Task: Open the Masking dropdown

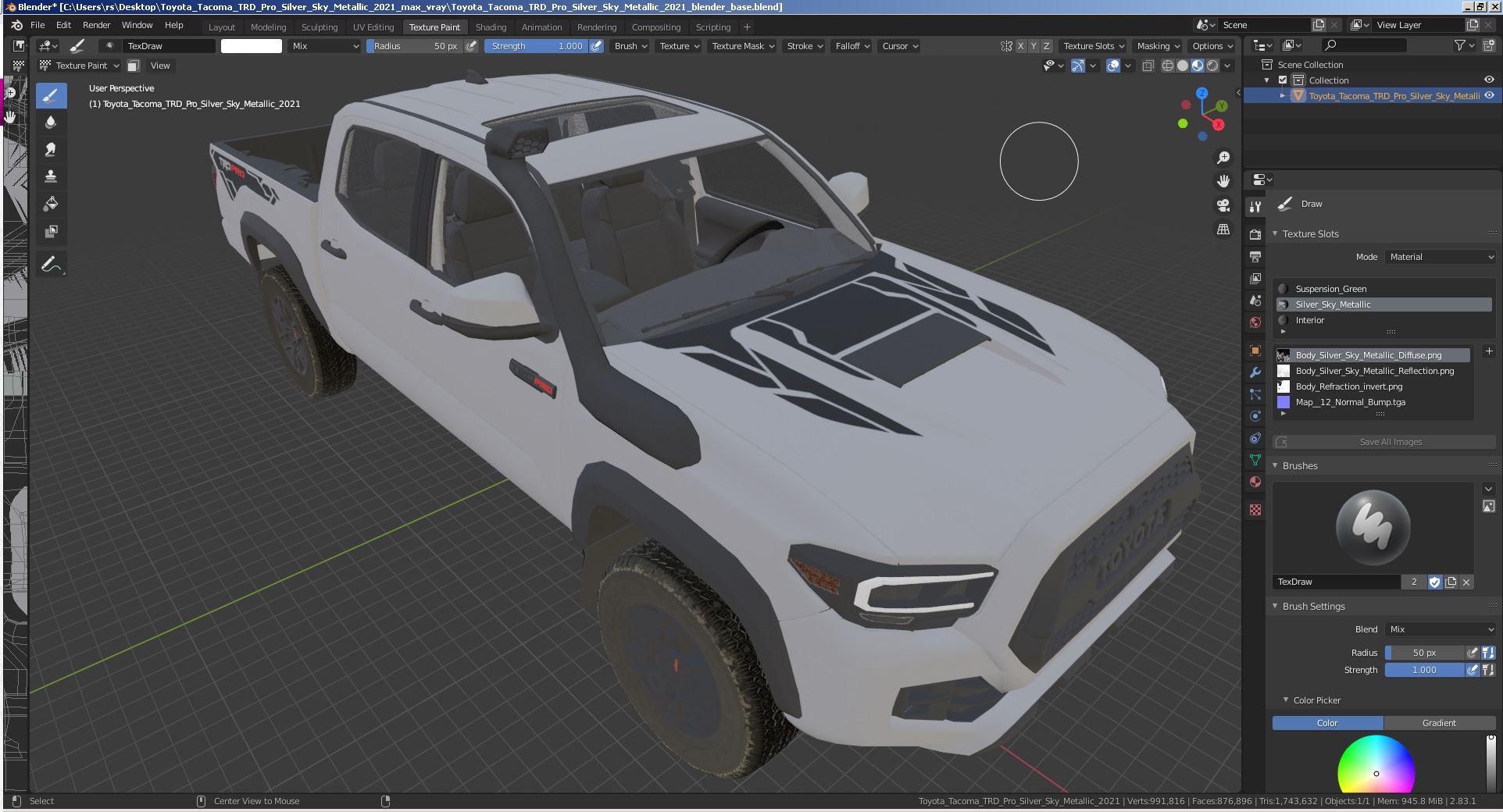Action: click(x=1158, y=46)
